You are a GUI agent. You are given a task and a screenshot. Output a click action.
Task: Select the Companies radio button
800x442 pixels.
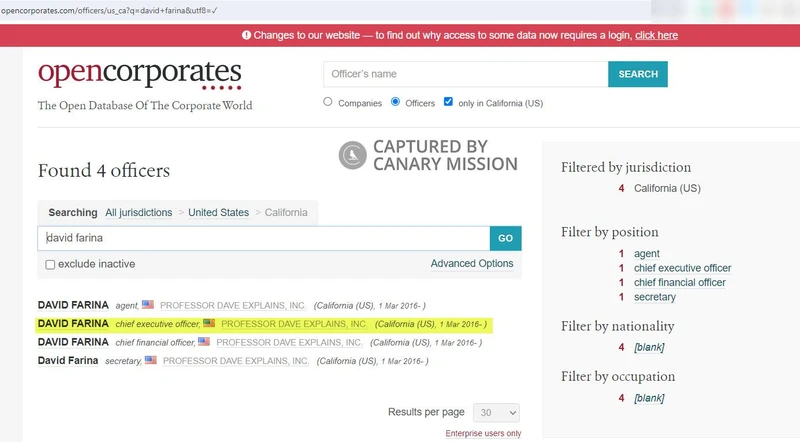(x=328, y=102)
